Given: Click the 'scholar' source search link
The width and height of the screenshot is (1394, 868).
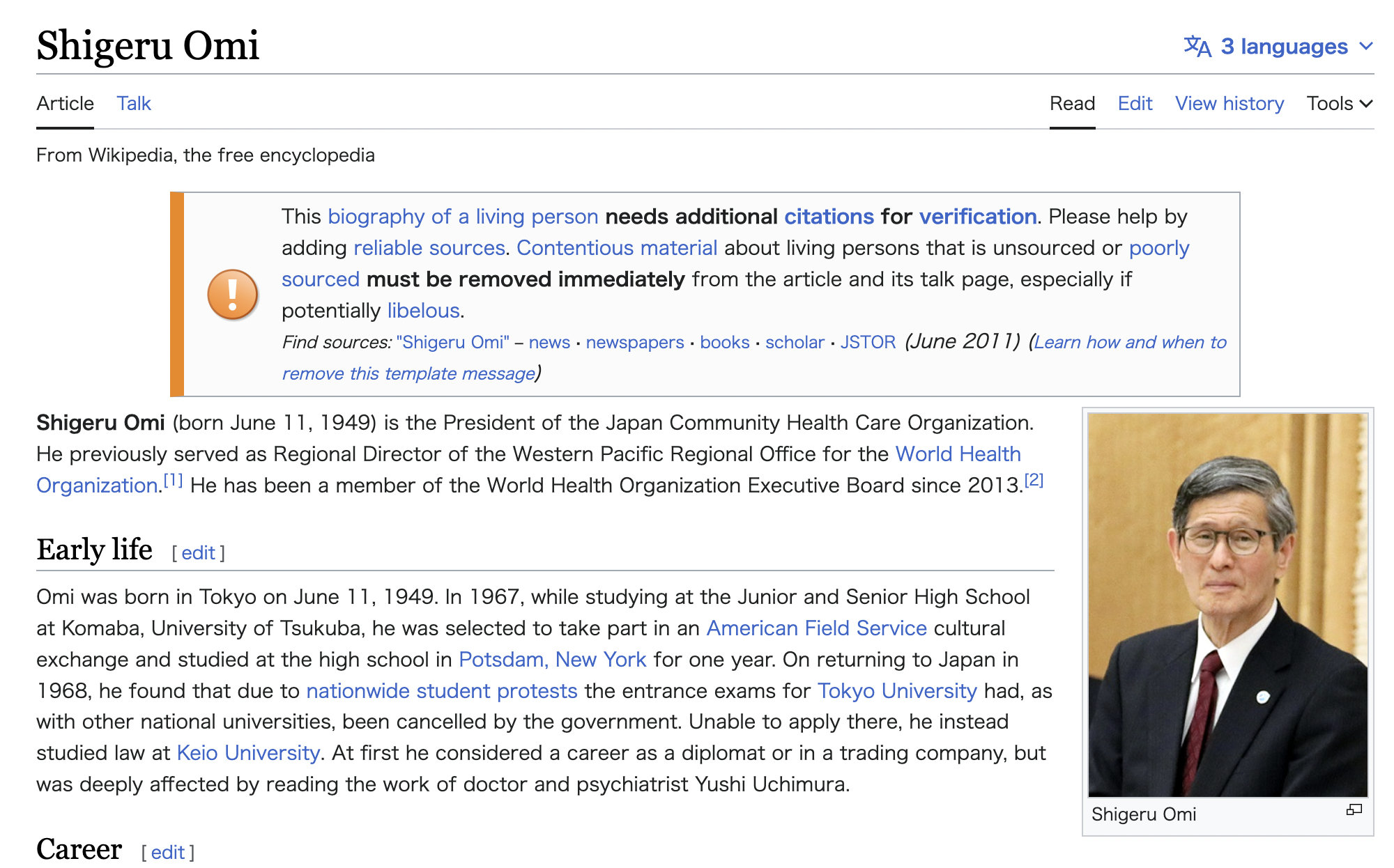Looking at the screenshot, I should 795,342.
